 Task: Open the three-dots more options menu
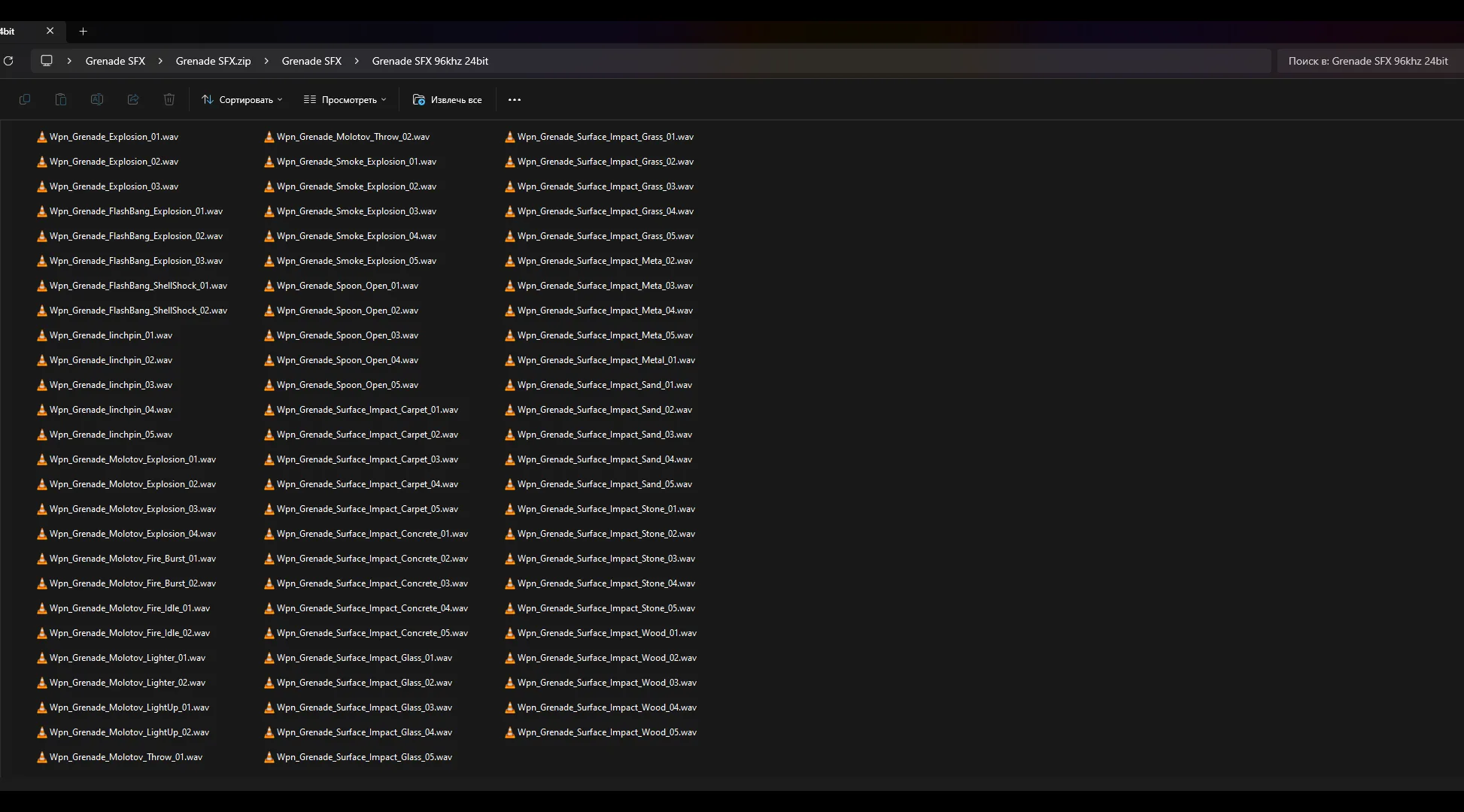tap(515, 99)
